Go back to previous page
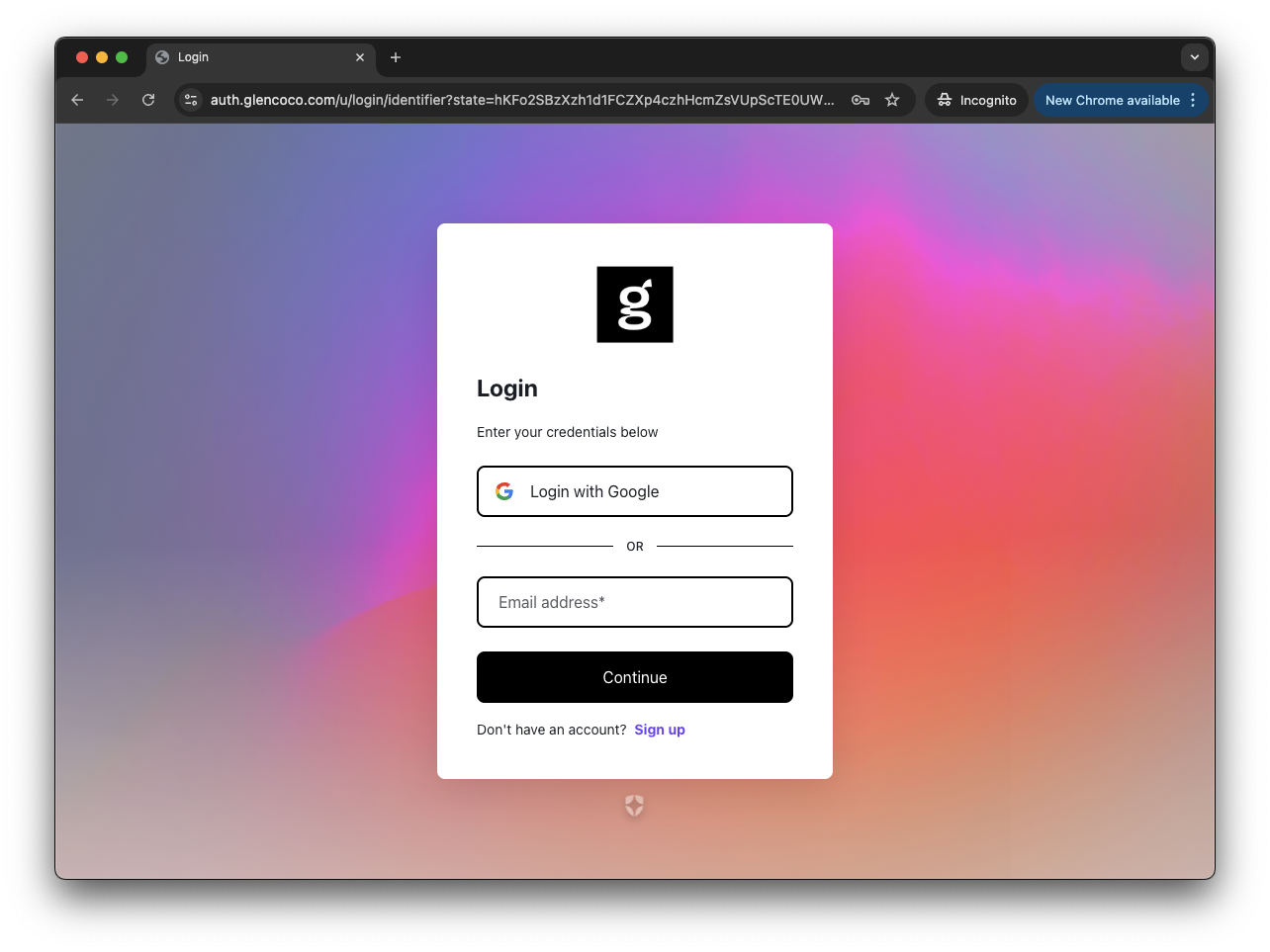This screenshot has width=1270, height=952. point(77,100)
